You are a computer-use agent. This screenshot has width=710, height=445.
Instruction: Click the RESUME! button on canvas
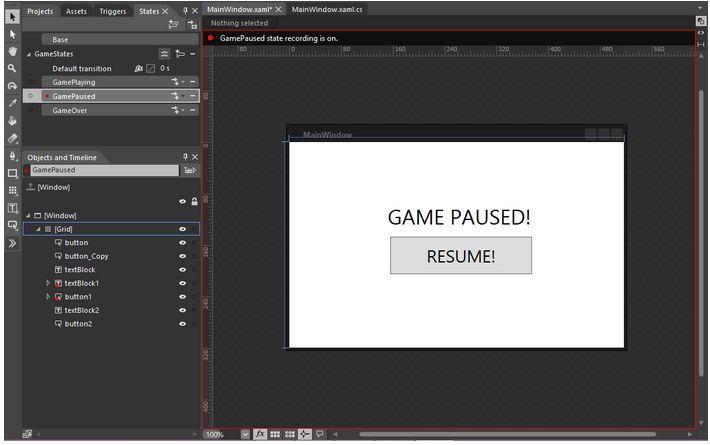pyautogui.click(x=461, y=256)
